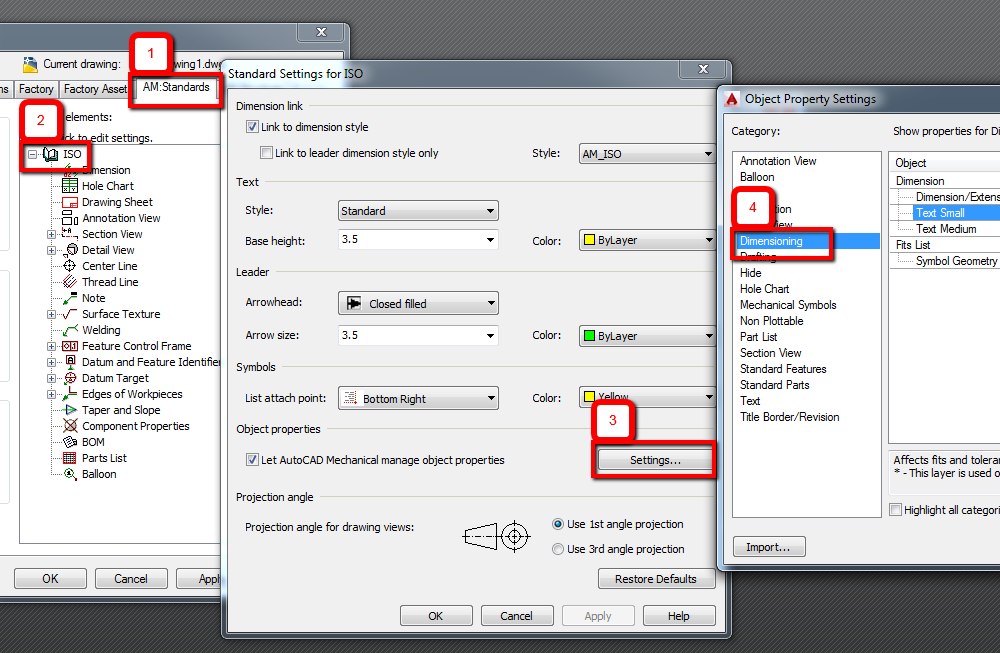Screen dimensions: 1000x653
Task: Switch to the Factory tab
Action: pyautogui.click(x=36, y=89)
